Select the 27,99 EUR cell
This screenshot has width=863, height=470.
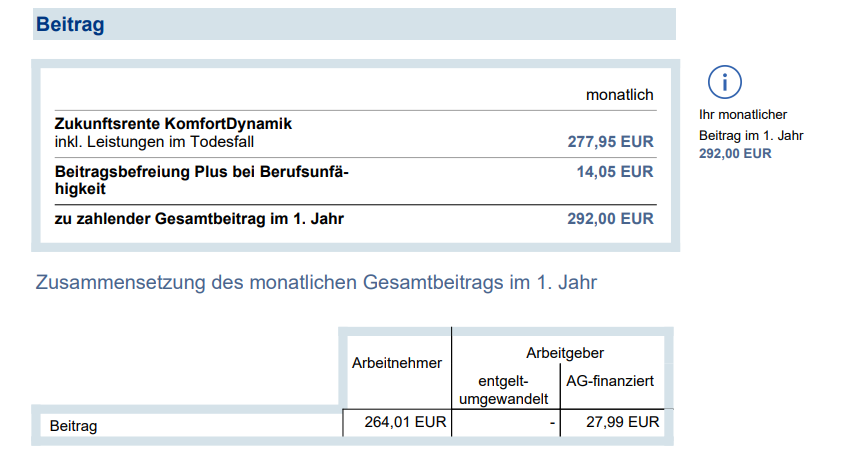(621, 423)
